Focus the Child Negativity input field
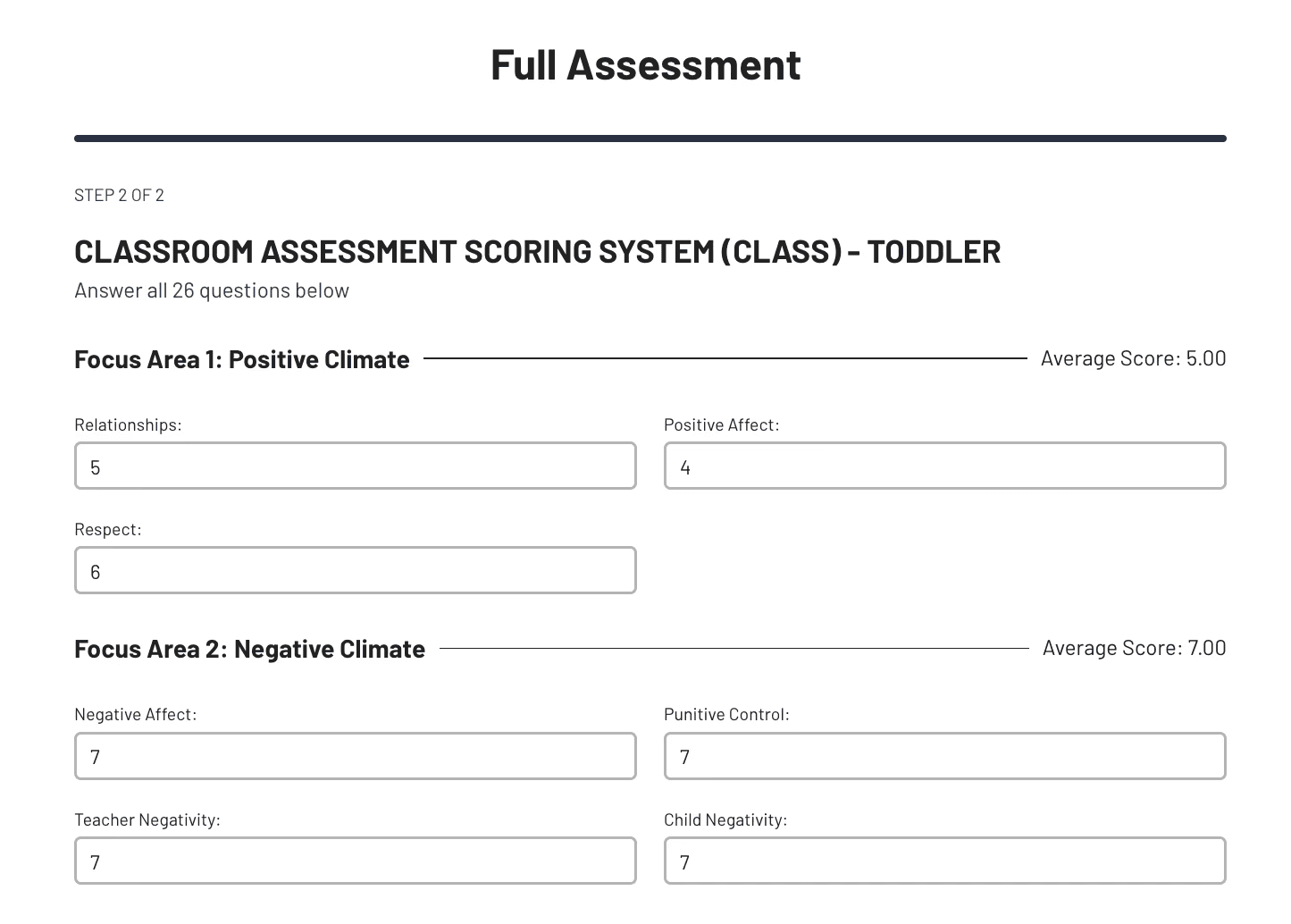The height and width of the screenshot is (924, 1291). [x=944, y=861]
